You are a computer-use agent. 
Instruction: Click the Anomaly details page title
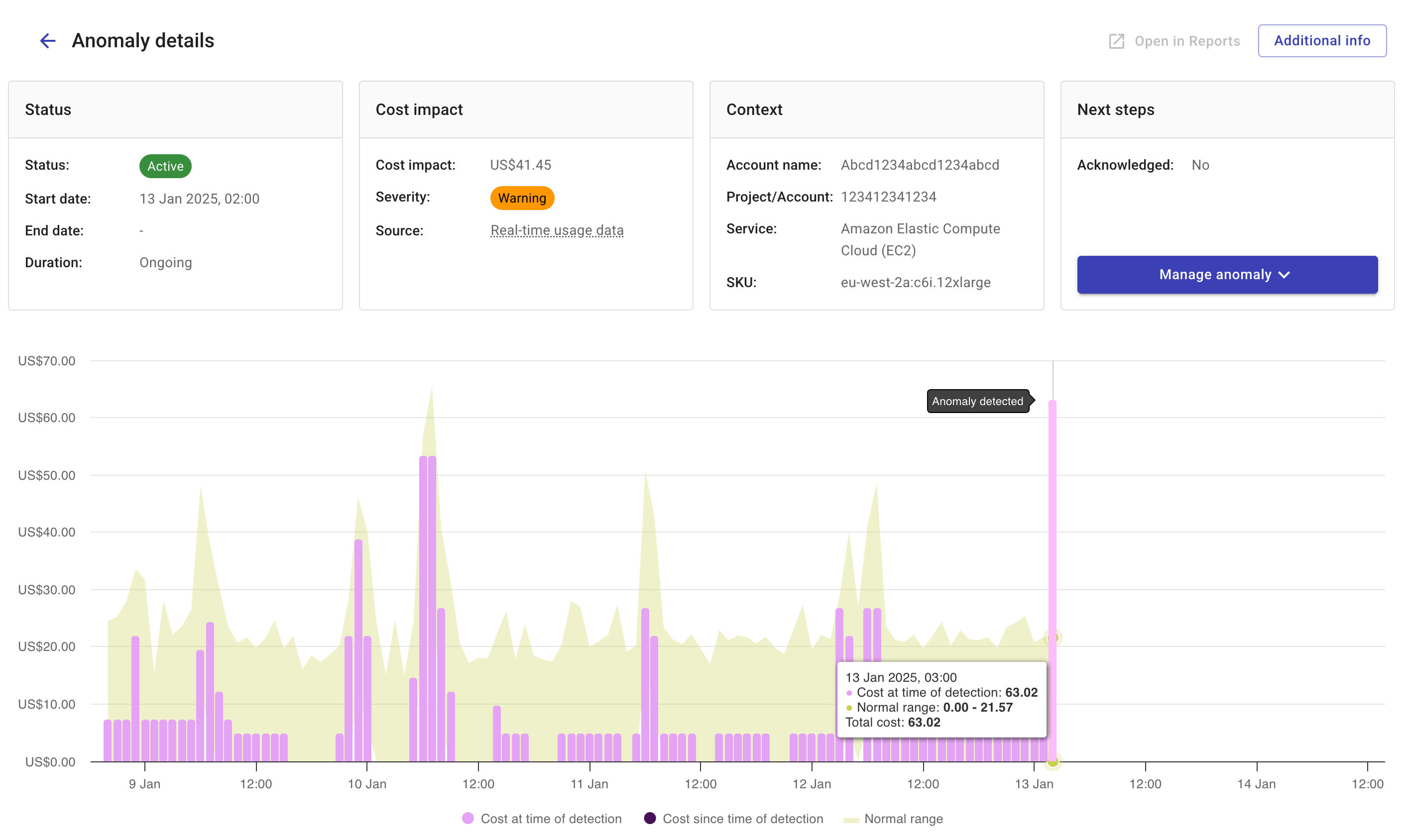pyautogui.click(x=143, y=41)
